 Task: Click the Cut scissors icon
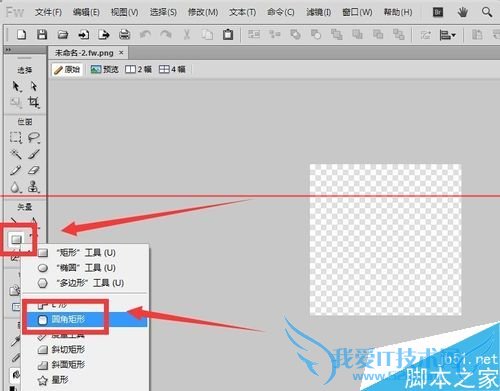pos(187,34)
